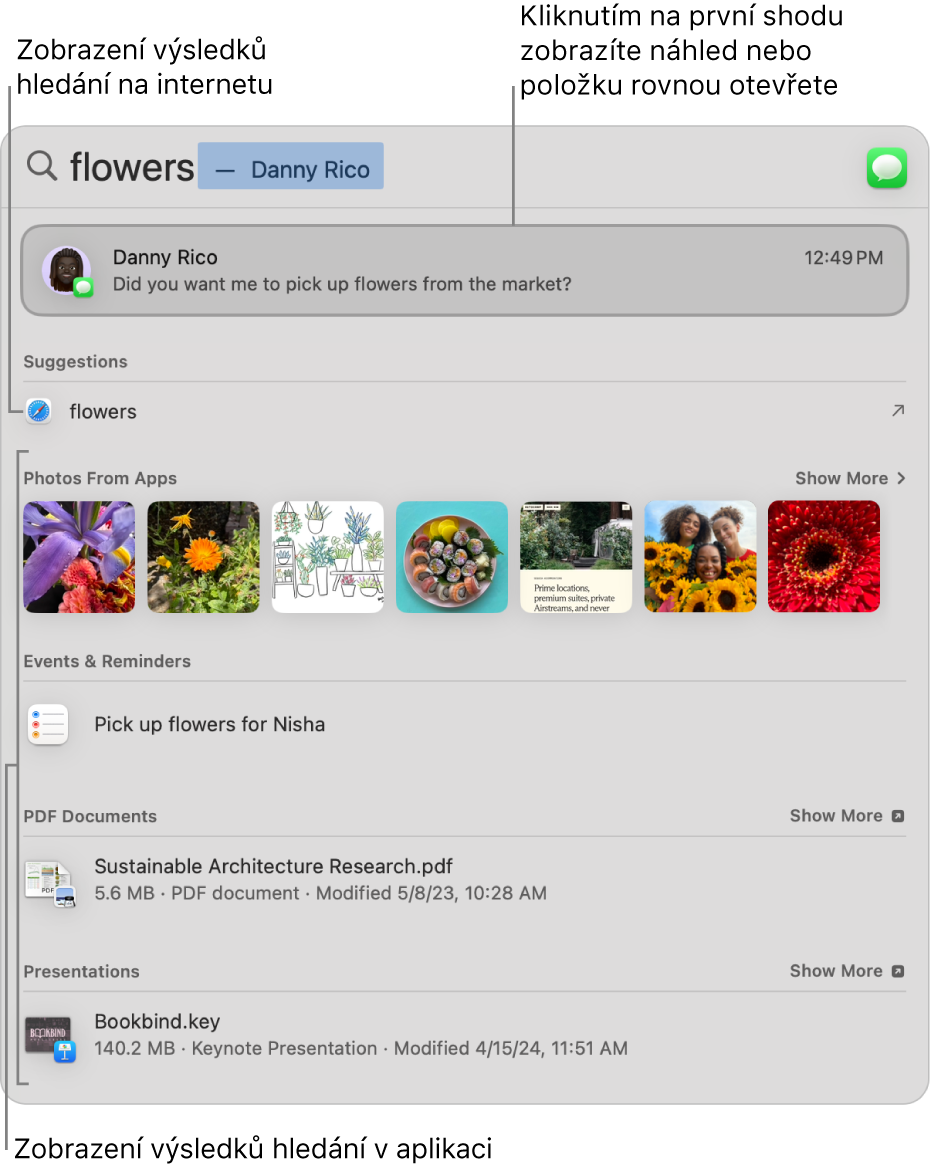Open the sushi plate photo
Screen dimensions: 931x1170
[x=451, y=557]
